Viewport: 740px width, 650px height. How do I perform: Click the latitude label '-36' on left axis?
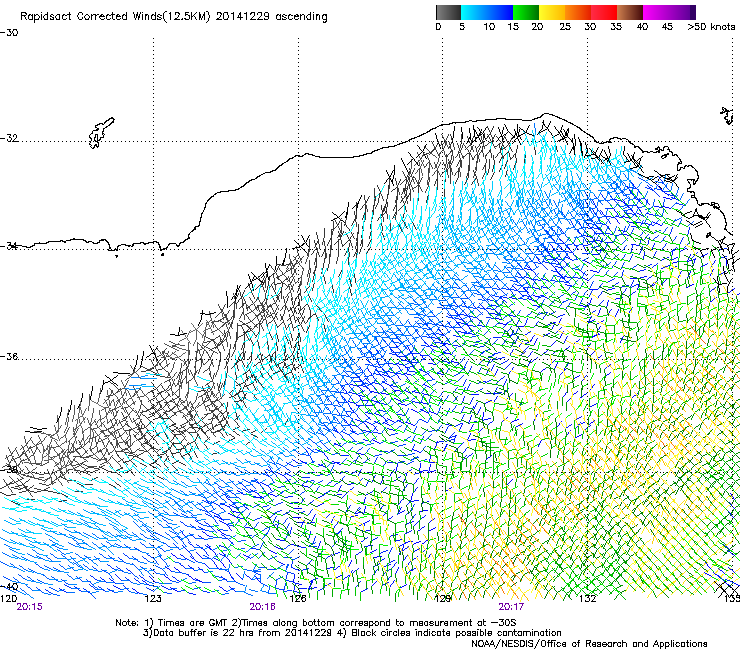(x=9, y=356)
